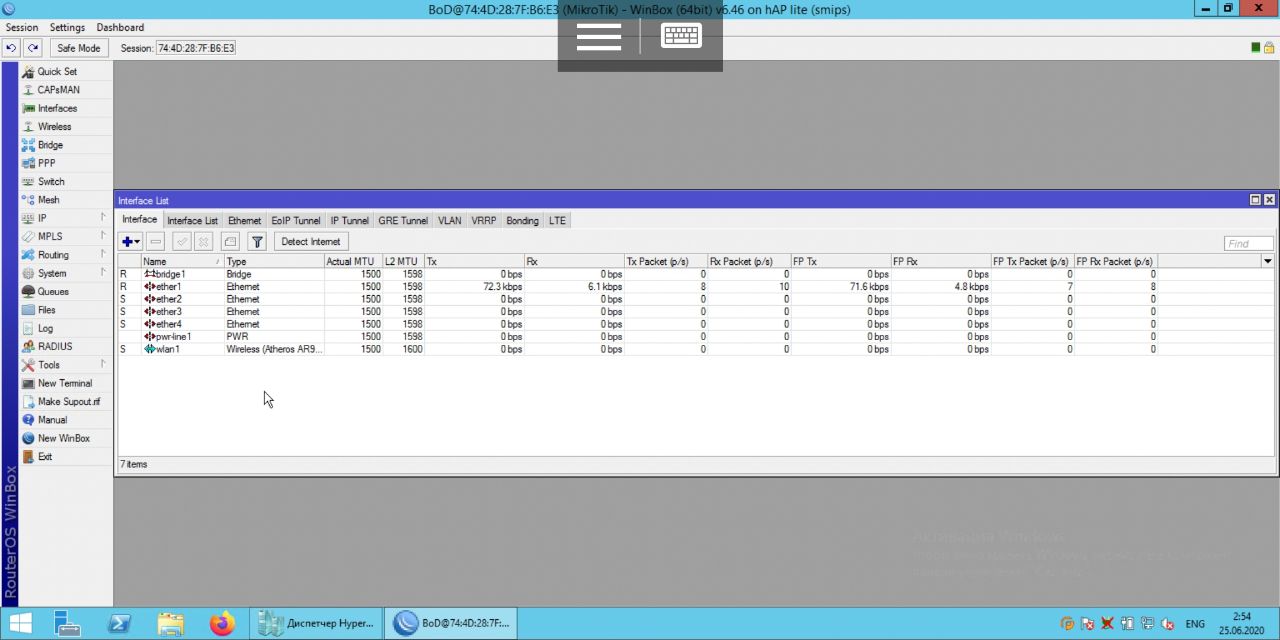Open the Wireless sidebar item
1280x640 pixels.
click(54, 127)
